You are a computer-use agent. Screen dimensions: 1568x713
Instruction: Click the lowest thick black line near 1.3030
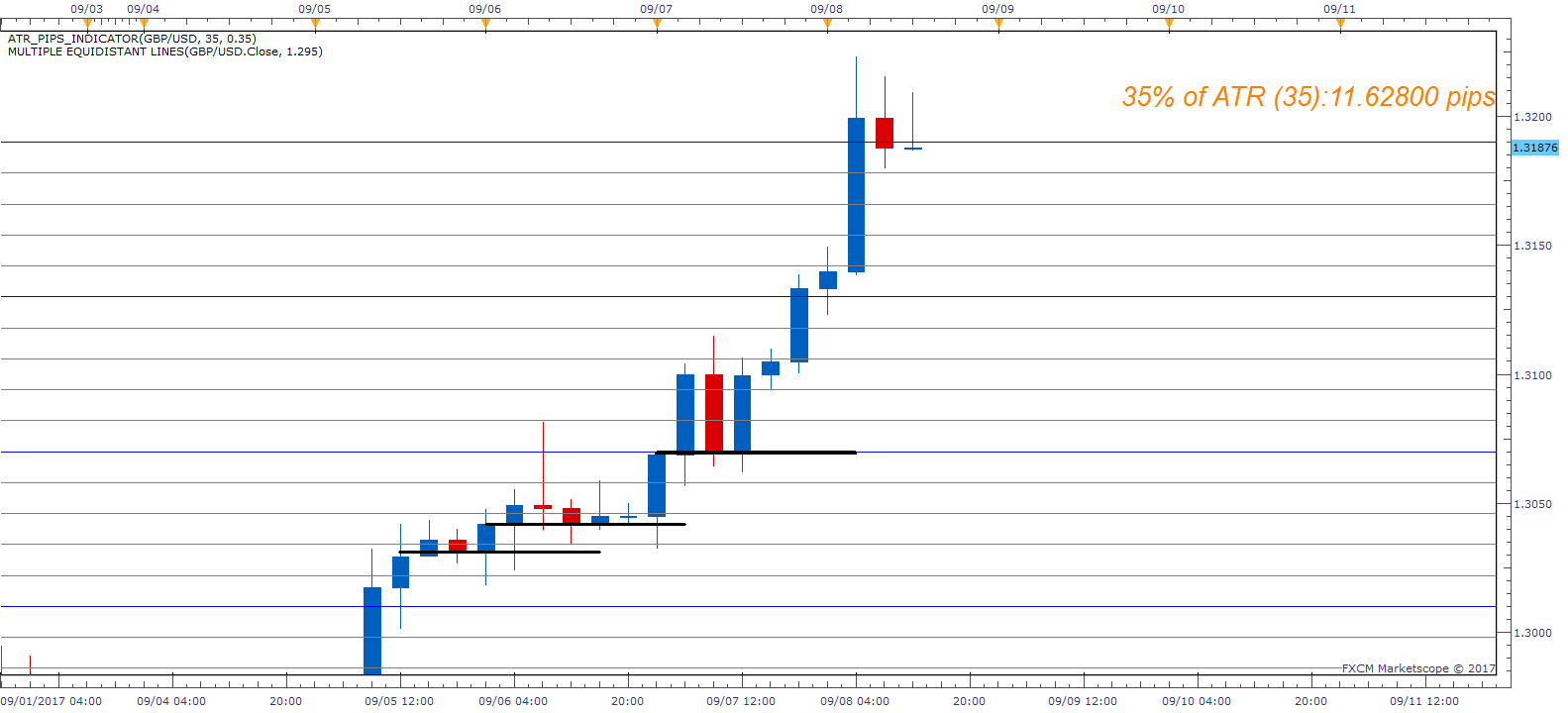[499, 552]
